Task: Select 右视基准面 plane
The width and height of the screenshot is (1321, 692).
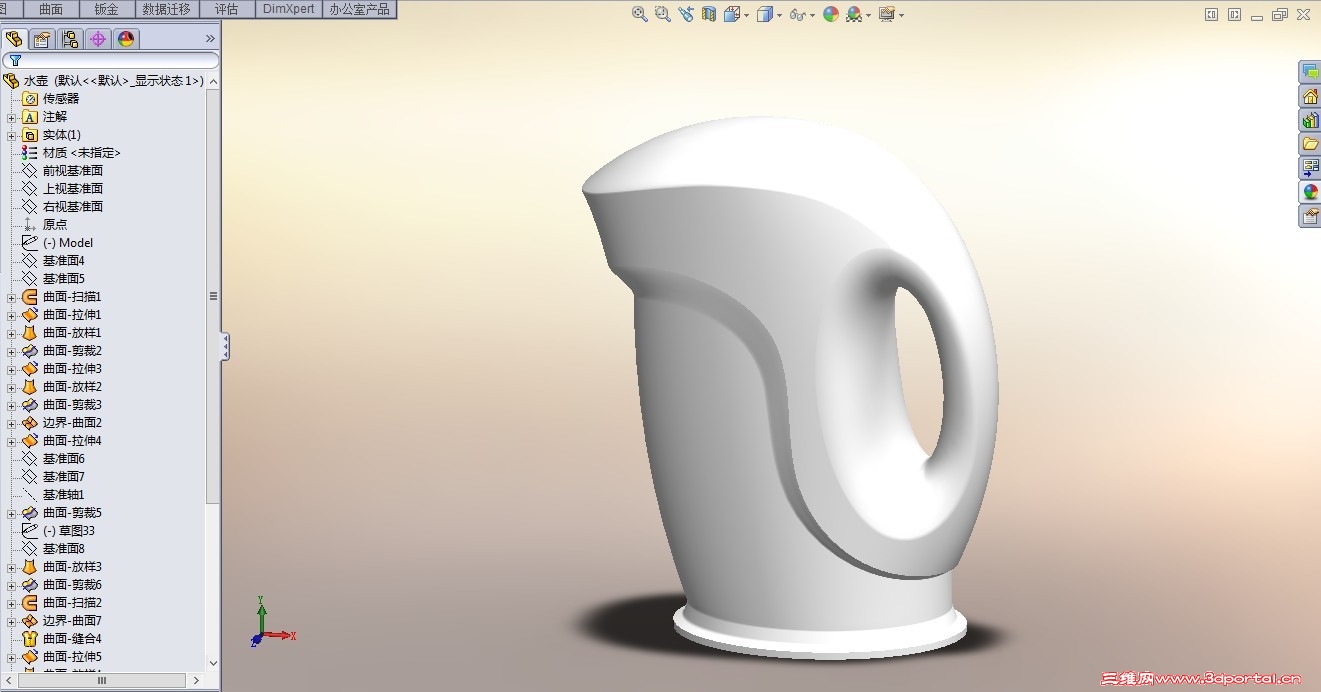Action: tap(72, 207)
